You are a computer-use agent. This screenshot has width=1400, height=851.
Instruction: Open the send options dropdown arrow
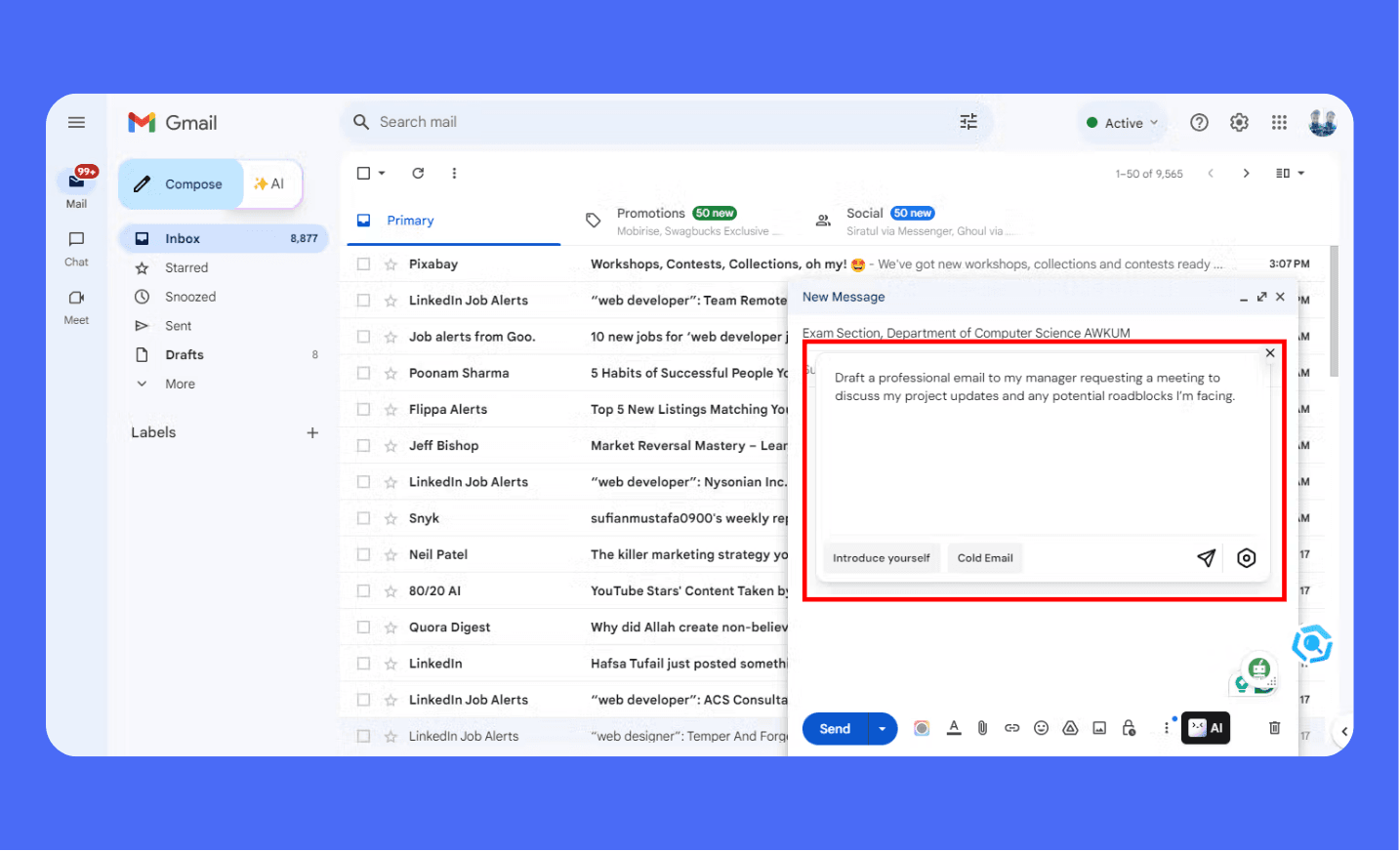pyautogui.click(x=883, y=729)
